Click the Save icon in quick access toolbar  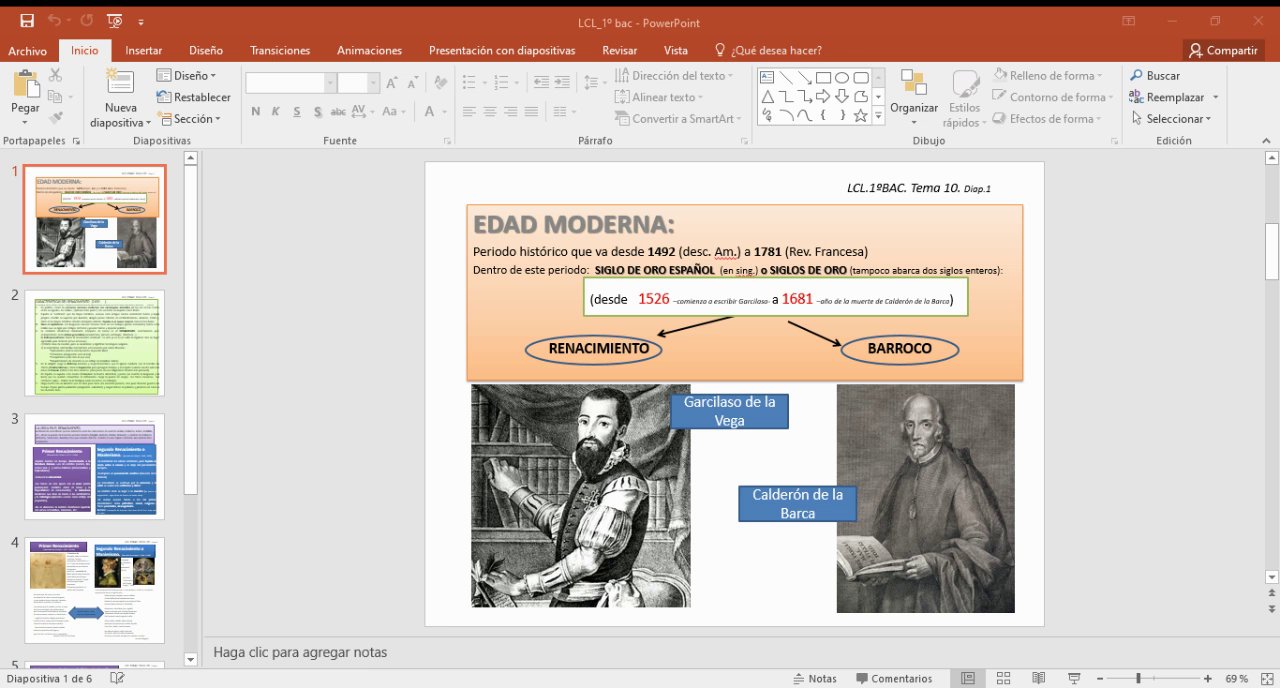click(x=26, y=21)
